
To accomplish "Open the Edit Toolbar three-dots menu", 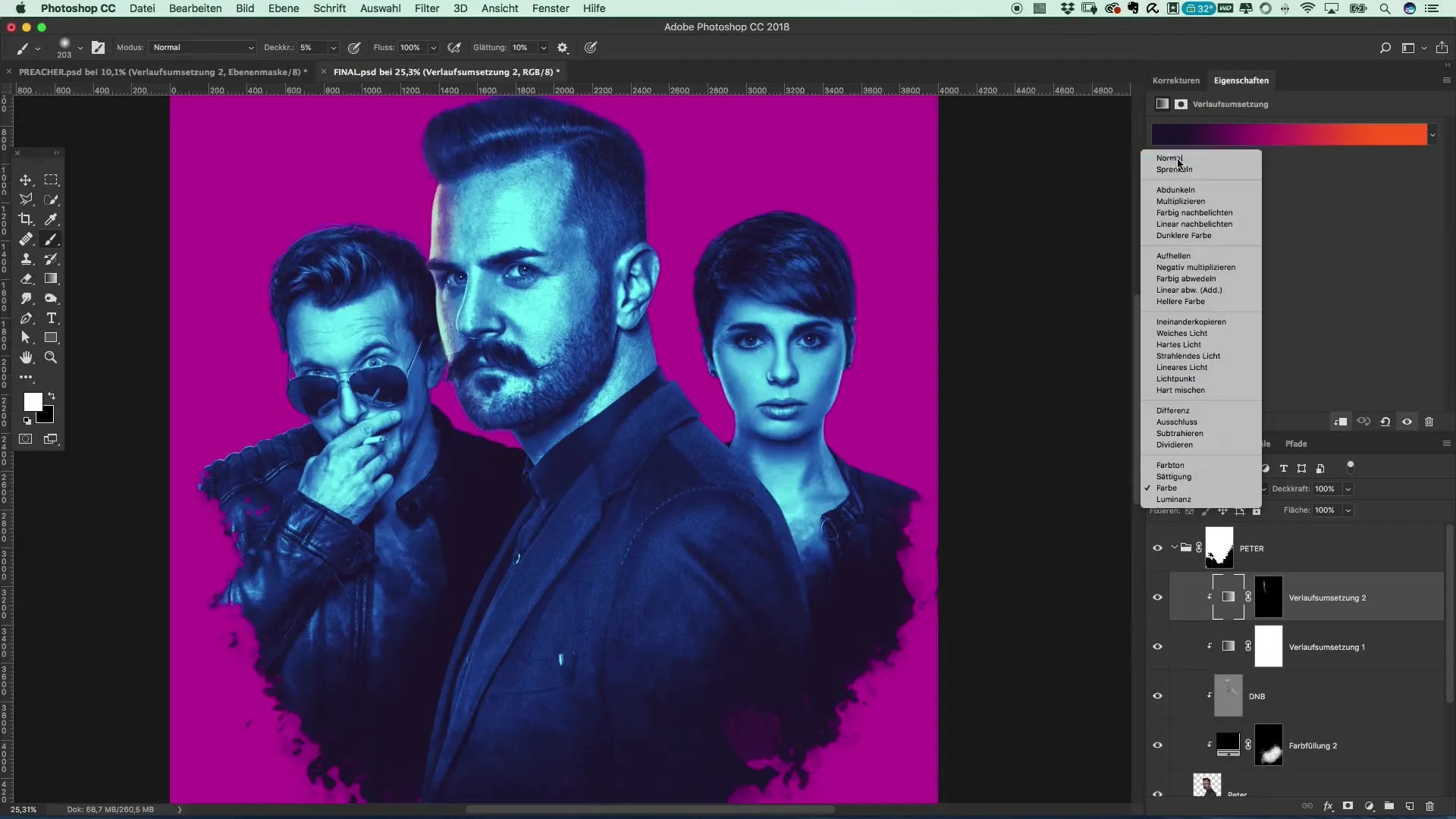I will (26, 377).
